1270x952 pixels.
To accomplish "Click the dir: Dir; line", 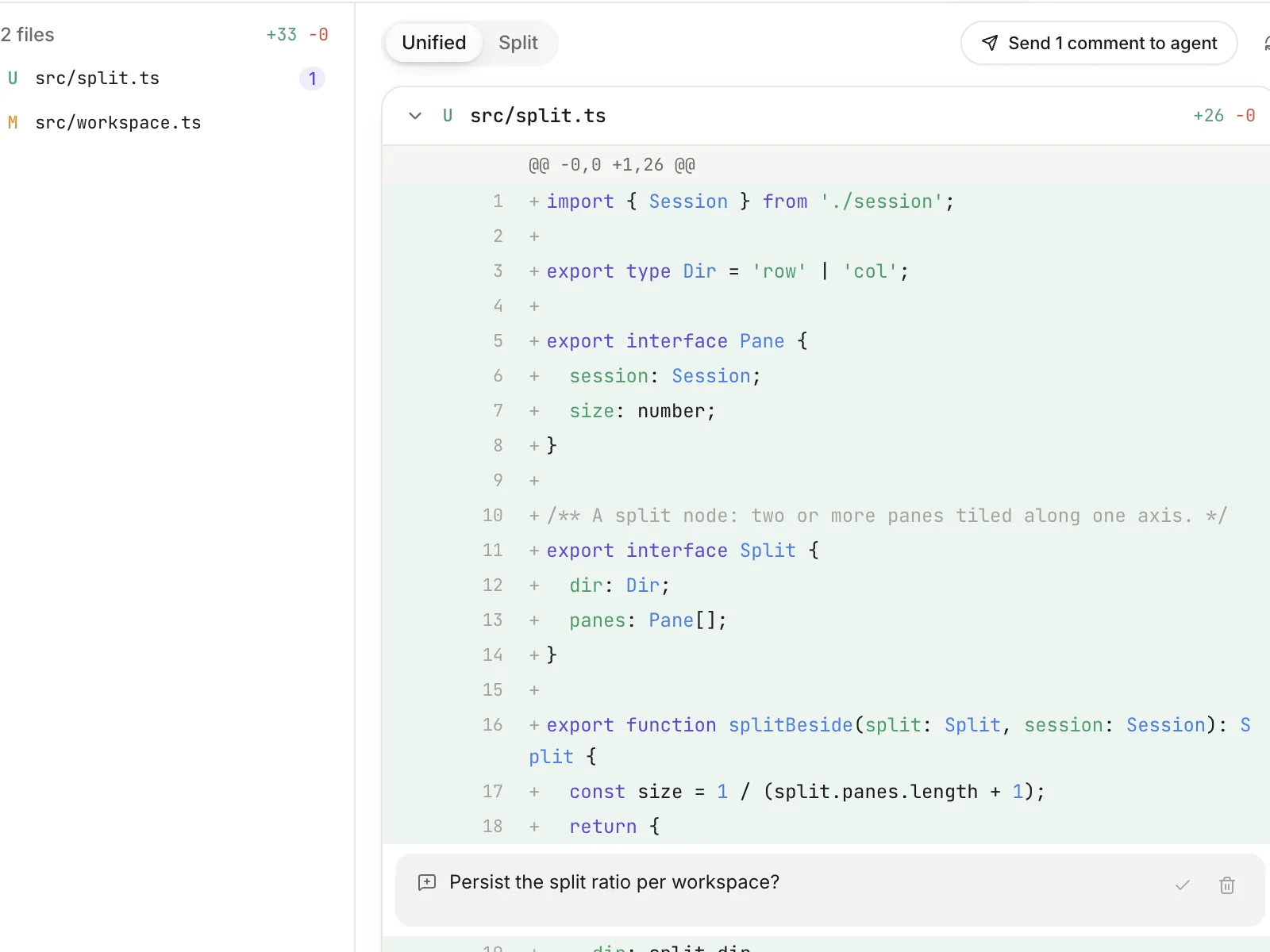I will [619, 585].
